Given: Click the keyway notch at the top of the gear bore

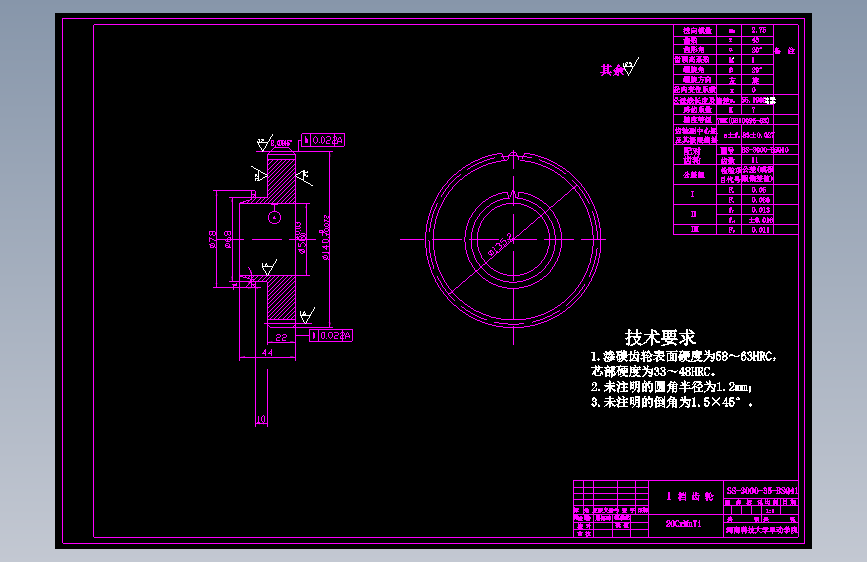Looking at the screenshot, I should point(513,195).
